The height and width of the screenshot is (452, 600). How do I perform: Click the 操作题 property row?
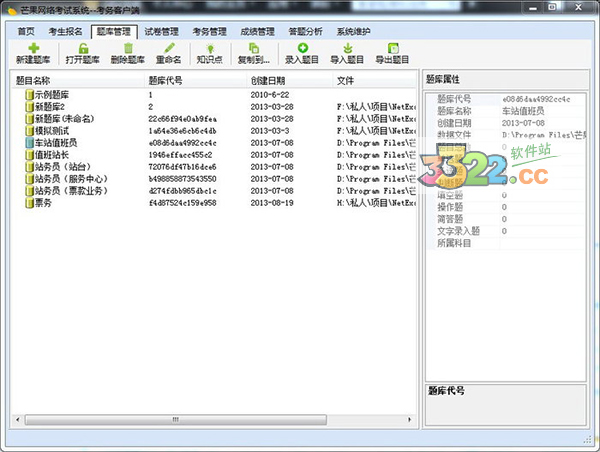508,207
